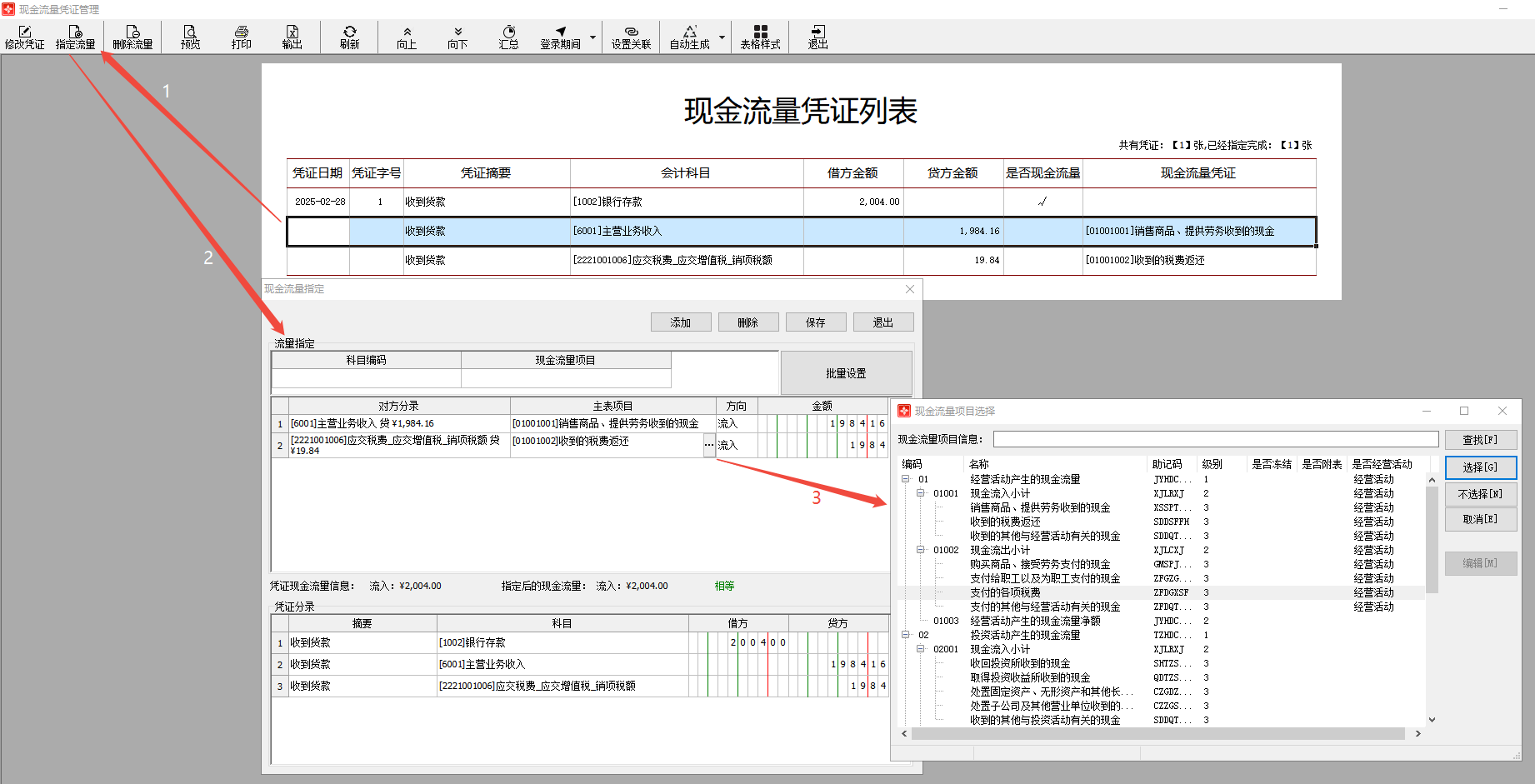1535x784 pixels.
Task: Click the 保存 button in 现金流量指定
Action: point(815,322)
